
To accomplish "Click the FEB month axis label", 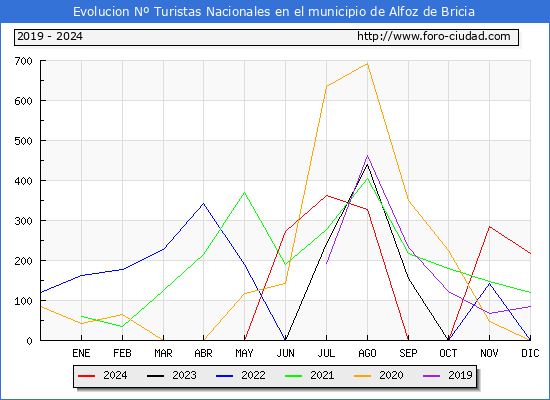I will click(122, 353).
